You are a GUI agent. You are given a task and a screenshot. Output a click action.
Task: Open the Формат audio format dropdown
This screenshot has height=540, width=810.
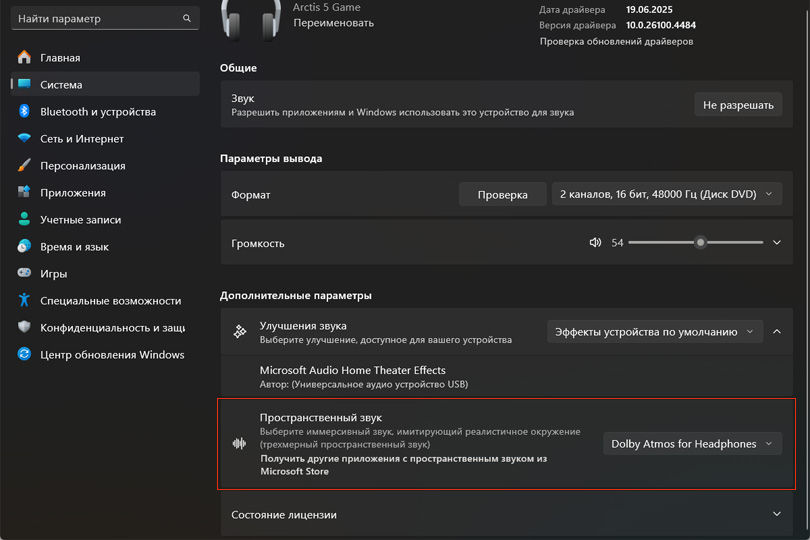pos(666,194)
